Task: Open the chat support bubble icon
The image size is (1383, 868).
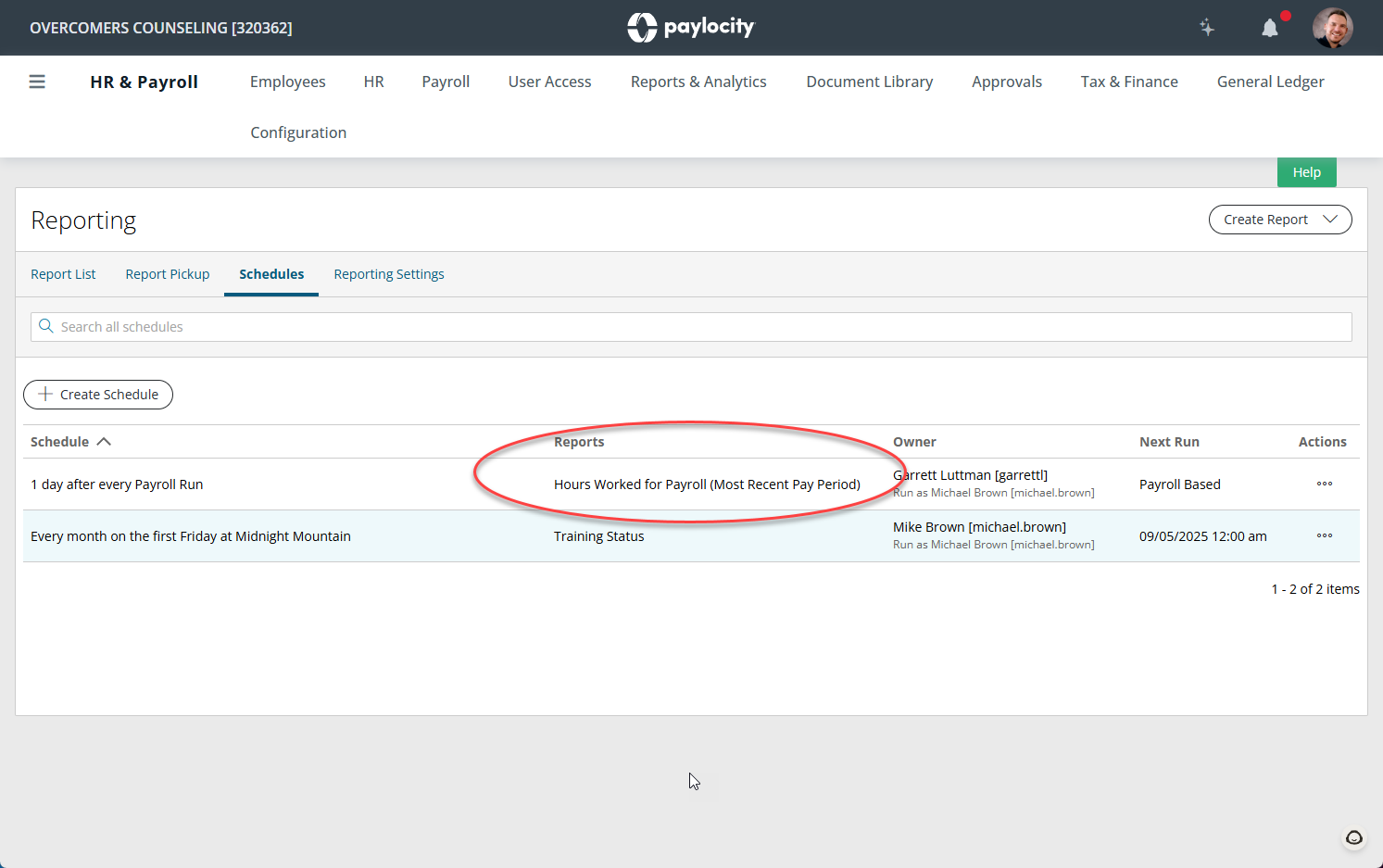Action: [x=1354, y=837]
